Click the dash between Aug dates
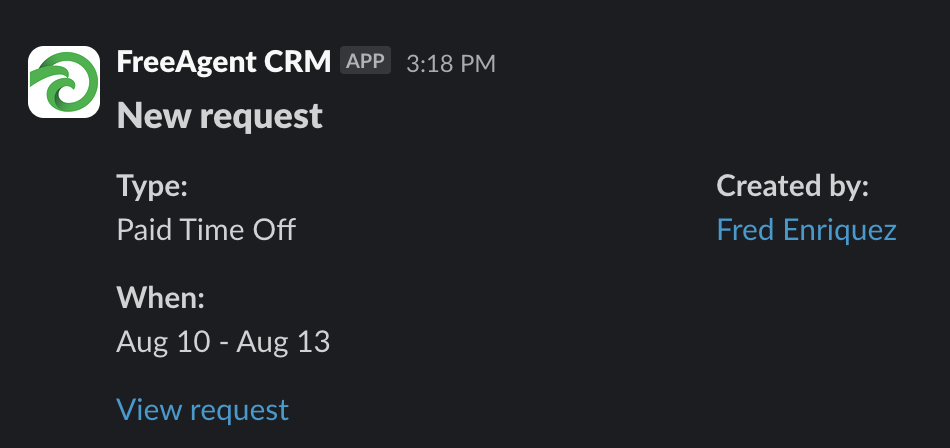 [x=223, y=344]
